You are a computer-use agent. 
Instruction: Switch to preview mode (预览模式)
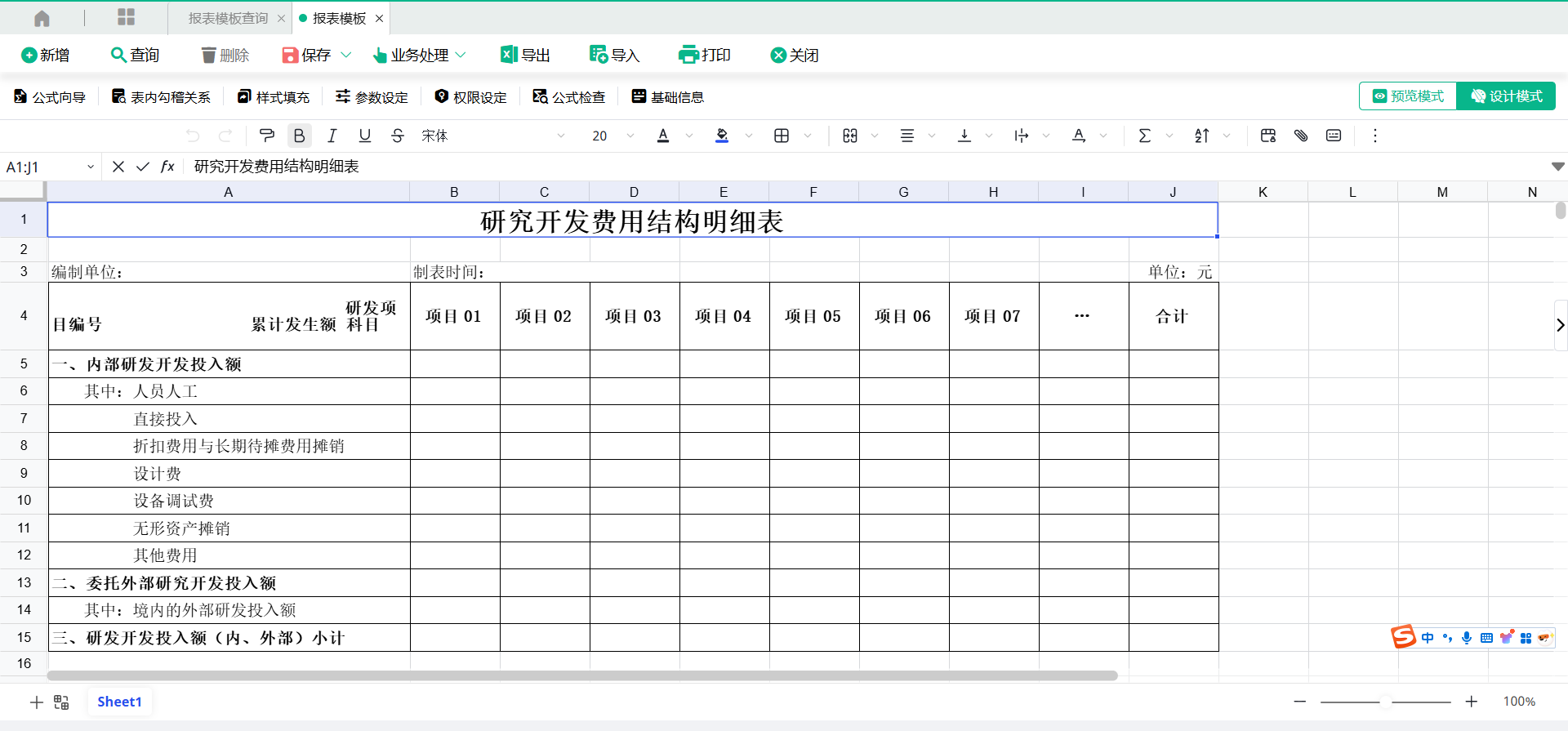[1408, 96]
